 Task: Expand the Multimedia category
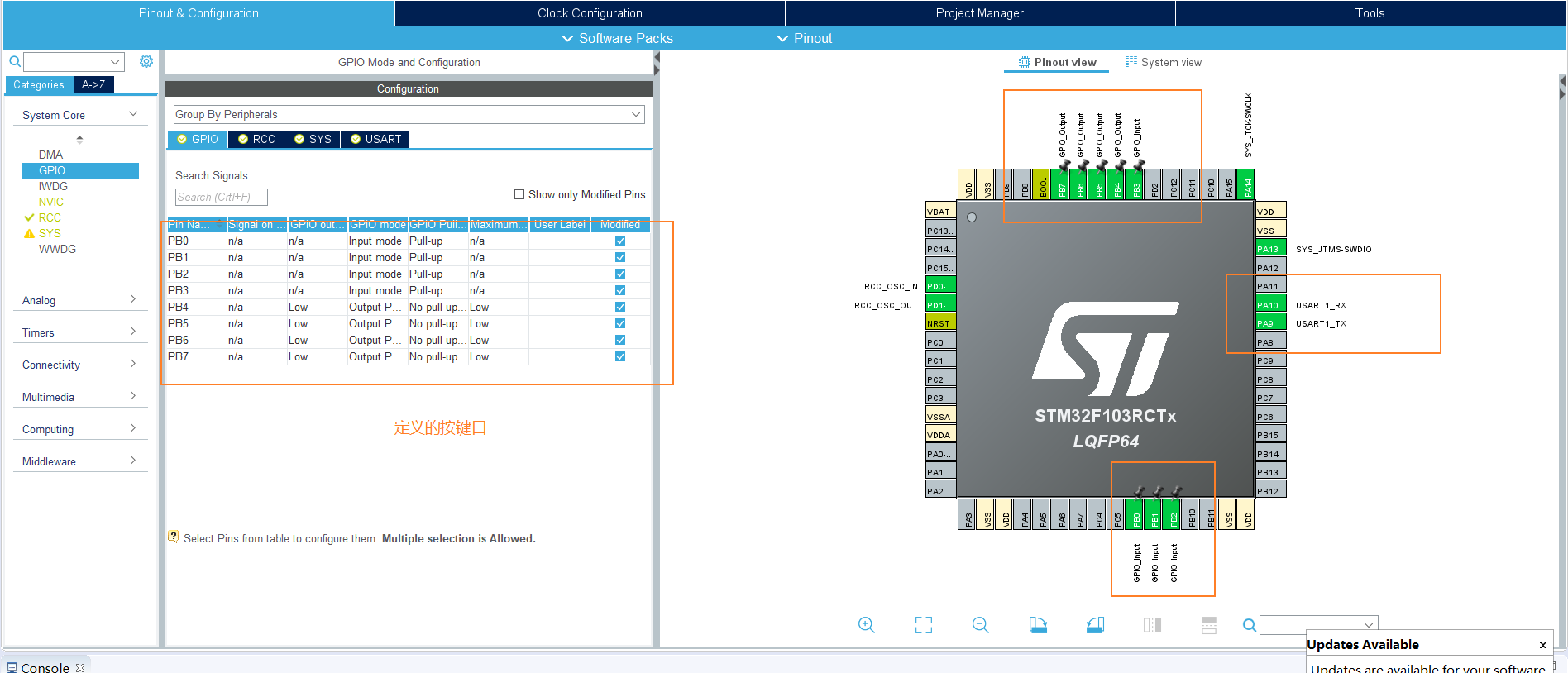click(133, 396)
